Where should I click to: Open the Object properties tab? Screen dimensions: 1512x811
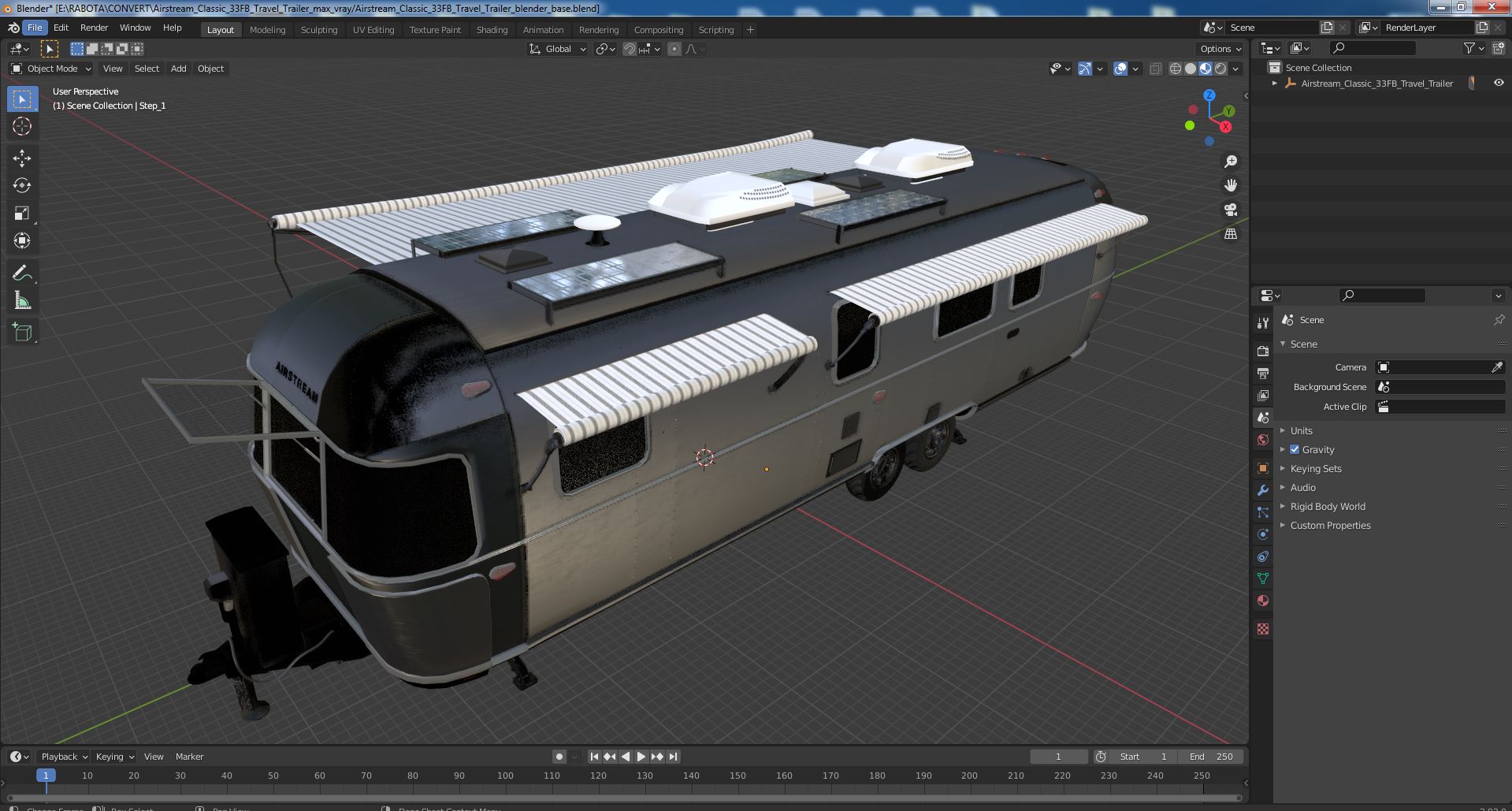1263,468
